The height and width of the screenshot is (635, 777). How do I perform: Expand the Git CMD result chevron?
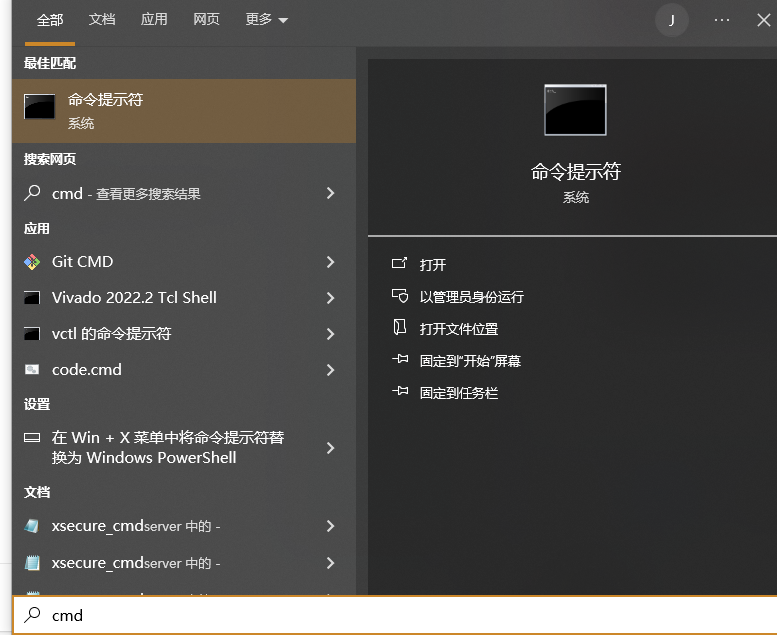pos(331,262)
